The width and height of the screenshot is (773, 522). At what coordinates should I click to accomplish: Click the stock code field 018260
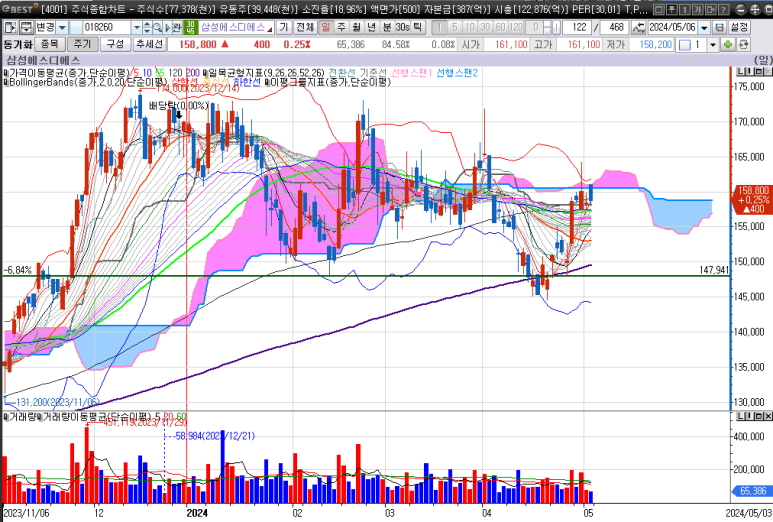coord(106,27)
